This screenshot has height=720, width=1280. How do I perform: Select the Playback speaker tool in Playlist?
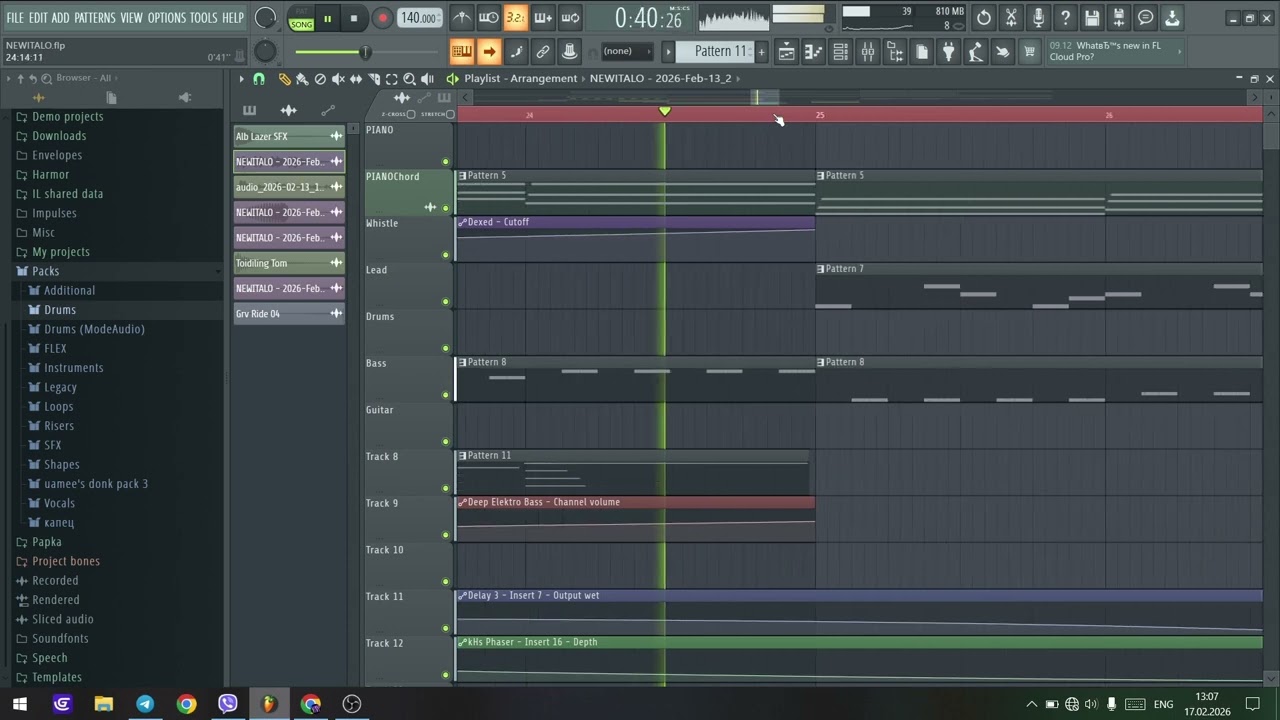428,78
